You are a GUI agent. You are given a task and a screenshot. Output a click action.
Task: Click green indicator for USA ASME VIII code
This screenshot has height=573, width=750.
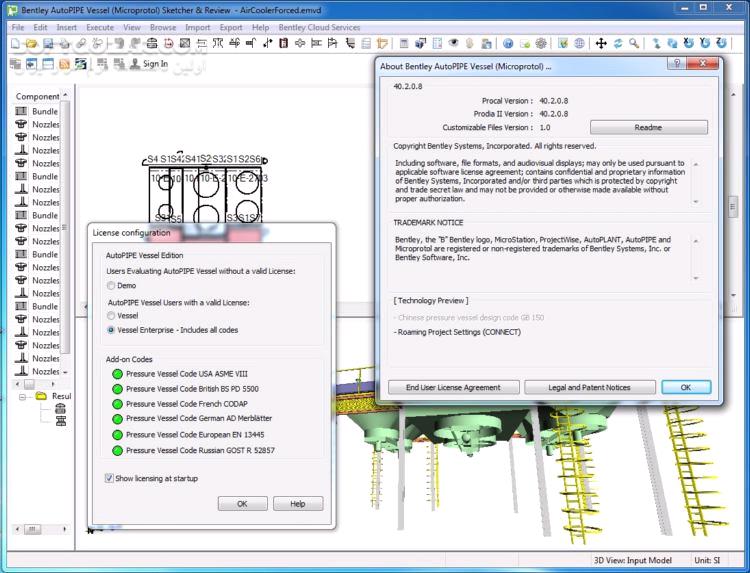coord(117,374)
